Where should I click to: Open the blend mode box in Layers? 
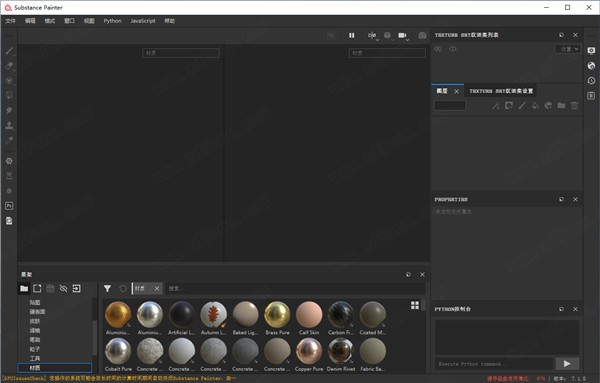click(x=450, y=106)
